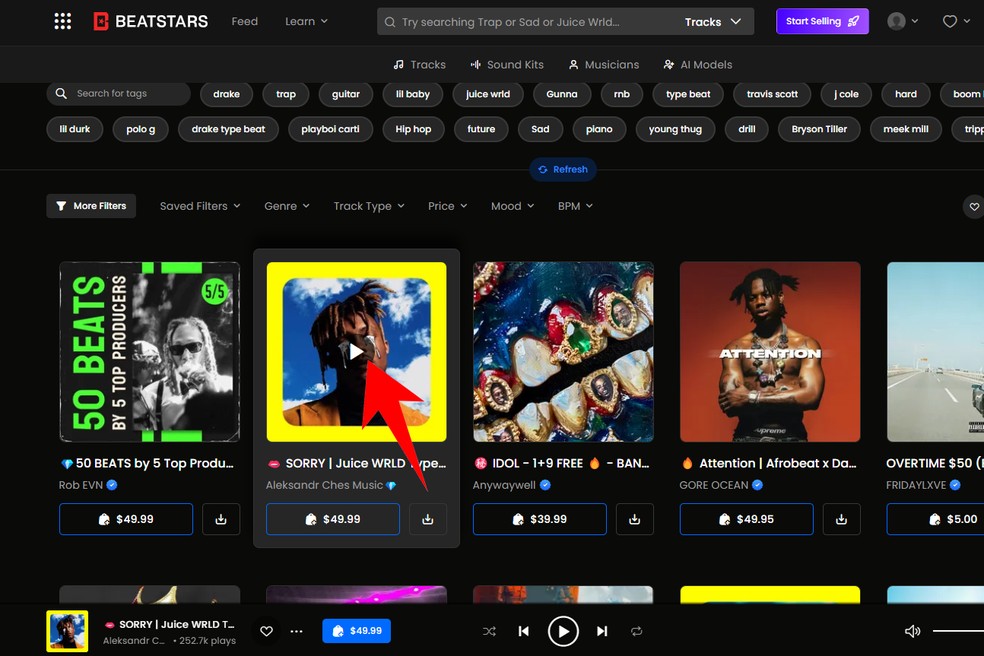Toggle repeat in the player
The width and height of the screenshot is (984, 656).
636,631
